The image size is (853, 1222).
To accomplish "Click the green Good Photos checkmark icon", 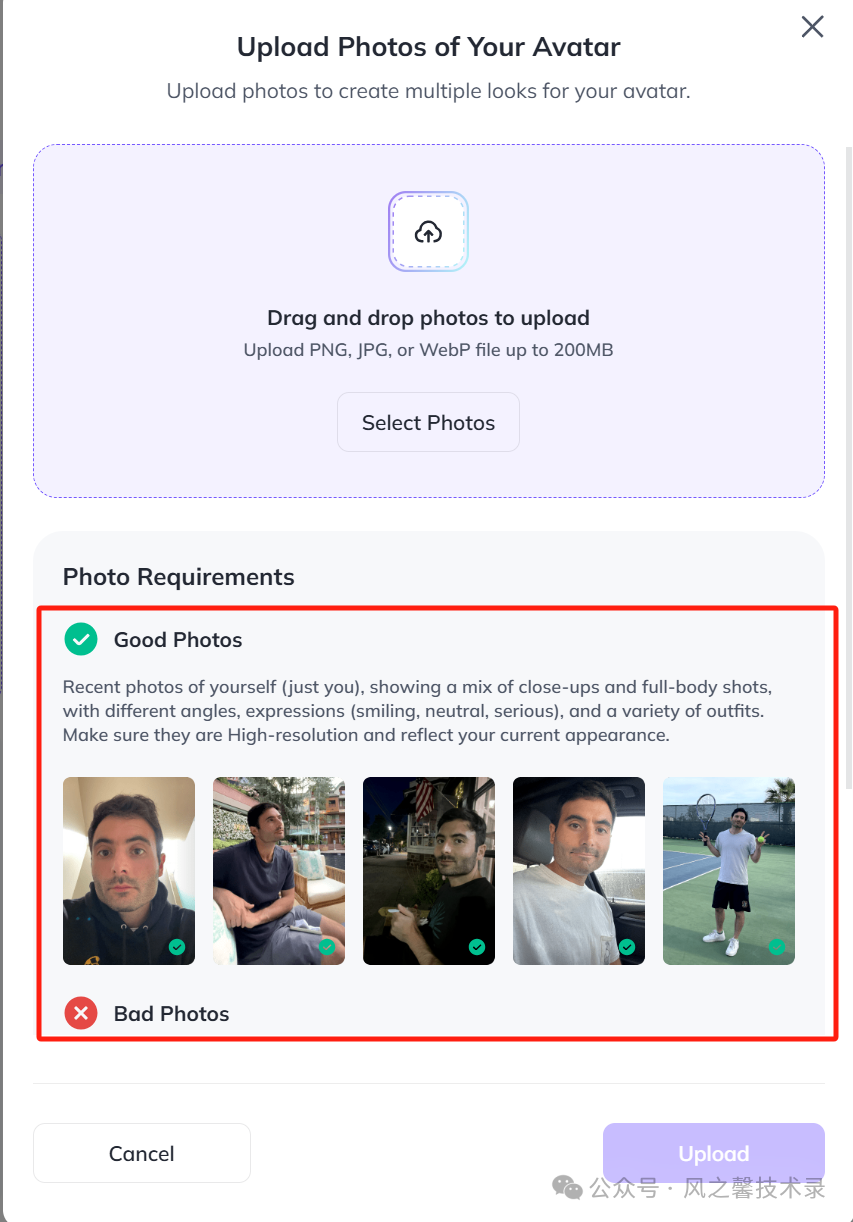I will click(x=81, y=639).
